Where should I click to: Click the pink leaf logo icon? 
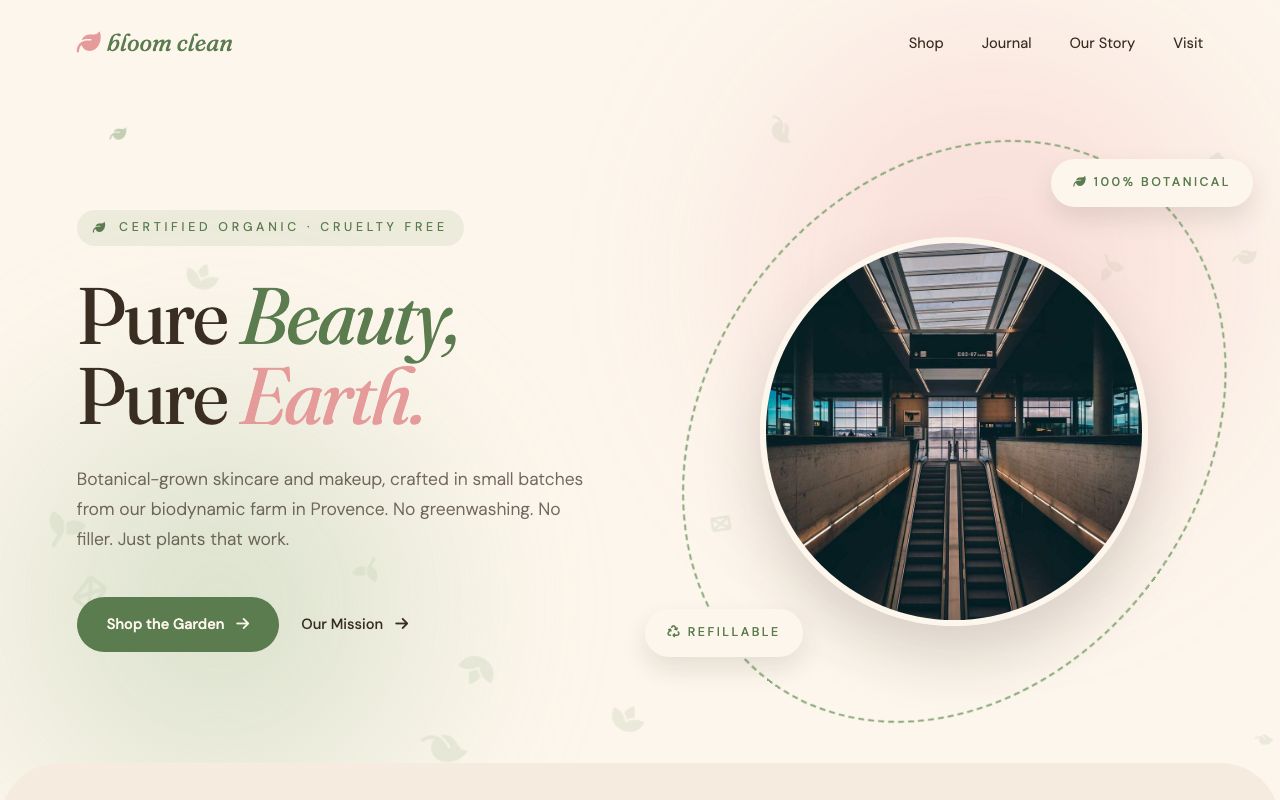click(x=89, y=43)
